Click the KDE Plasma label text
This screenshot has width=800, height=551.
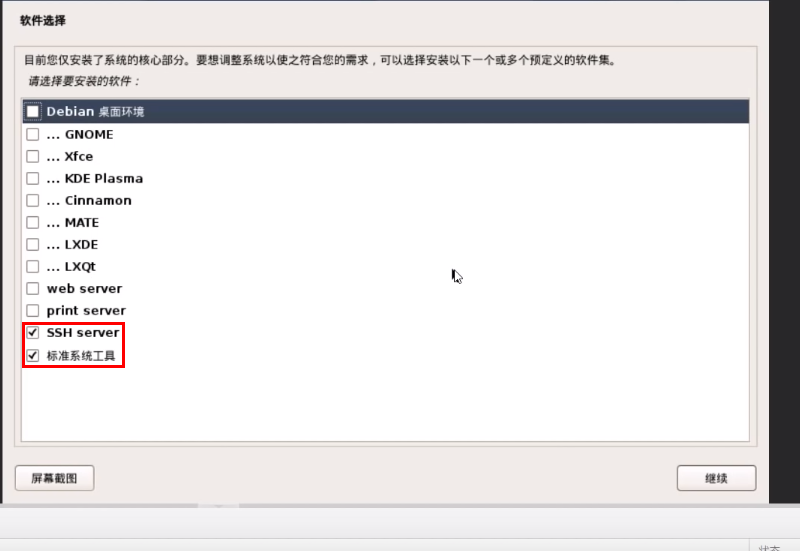coord(104,178)
